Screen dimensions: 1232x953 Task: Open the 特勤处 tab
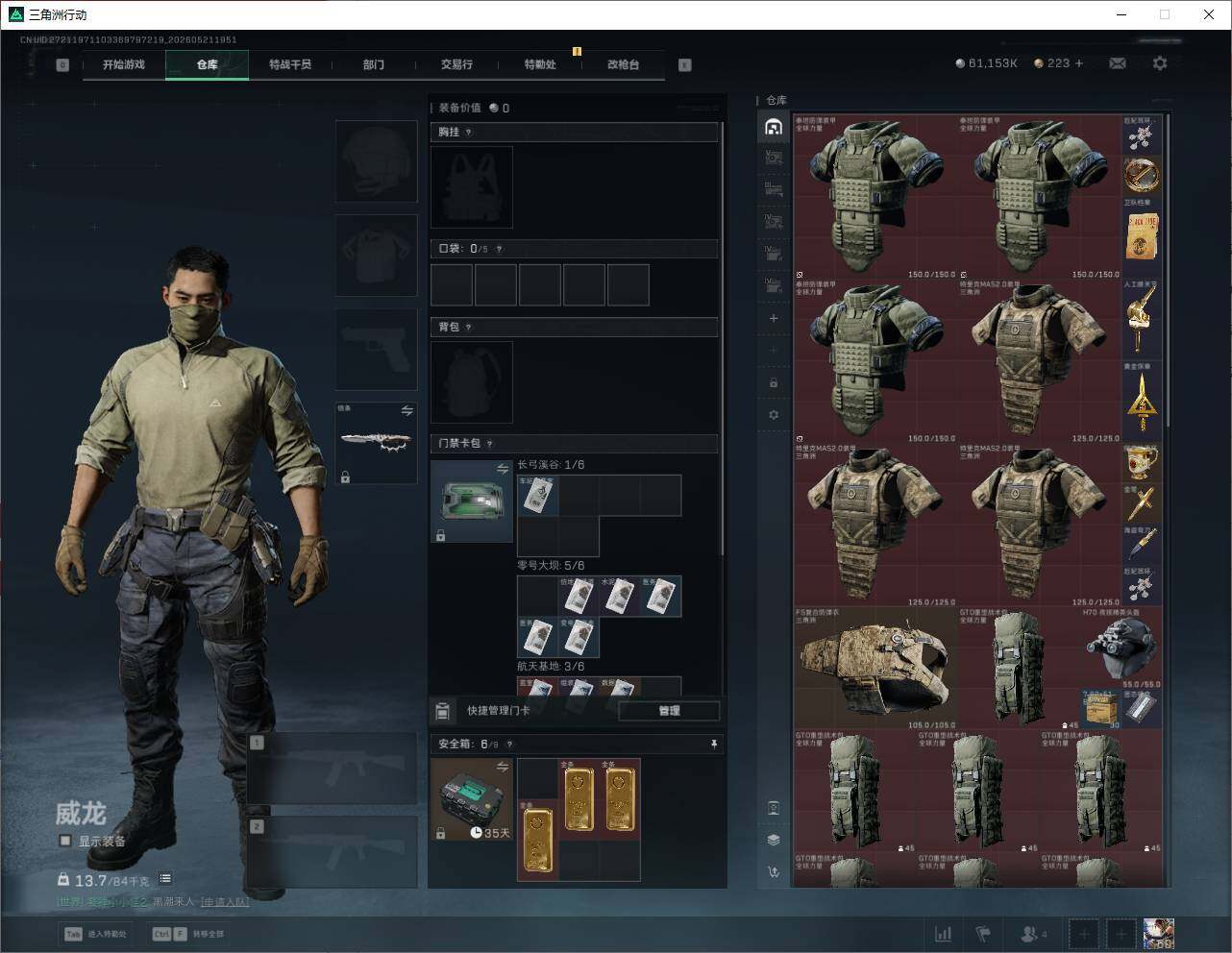(540, 64)
